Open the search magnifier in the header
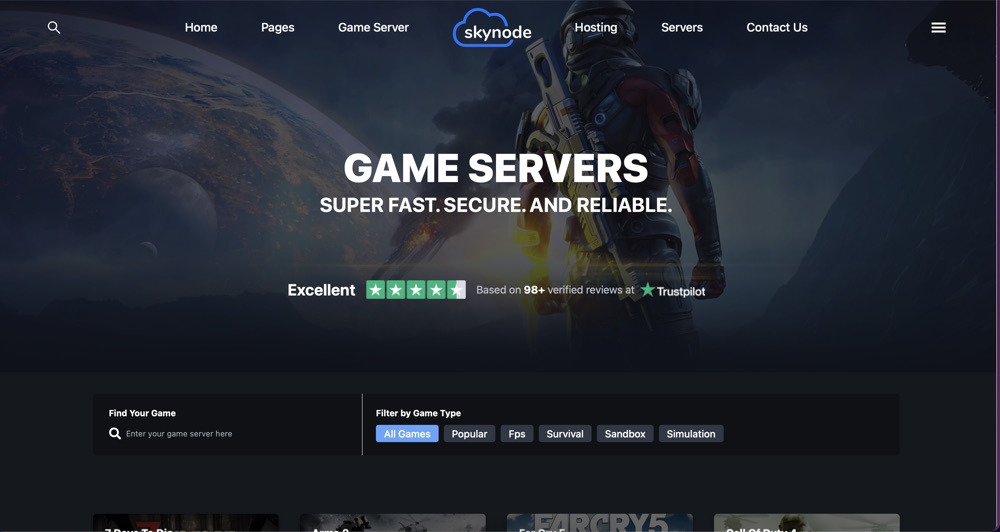This screenshot has width=1000, height=532. (x=54, y=27)
